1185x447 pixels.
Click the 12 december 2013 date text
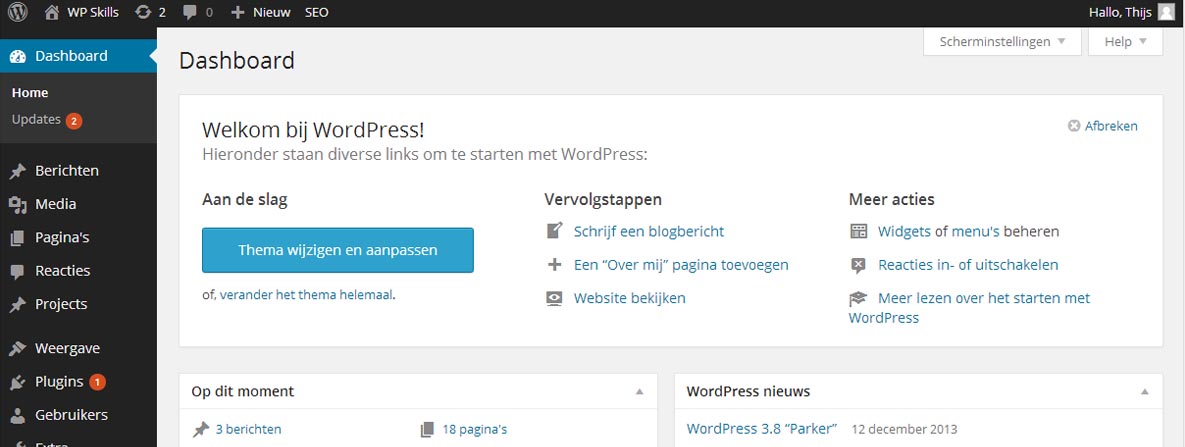905,430
